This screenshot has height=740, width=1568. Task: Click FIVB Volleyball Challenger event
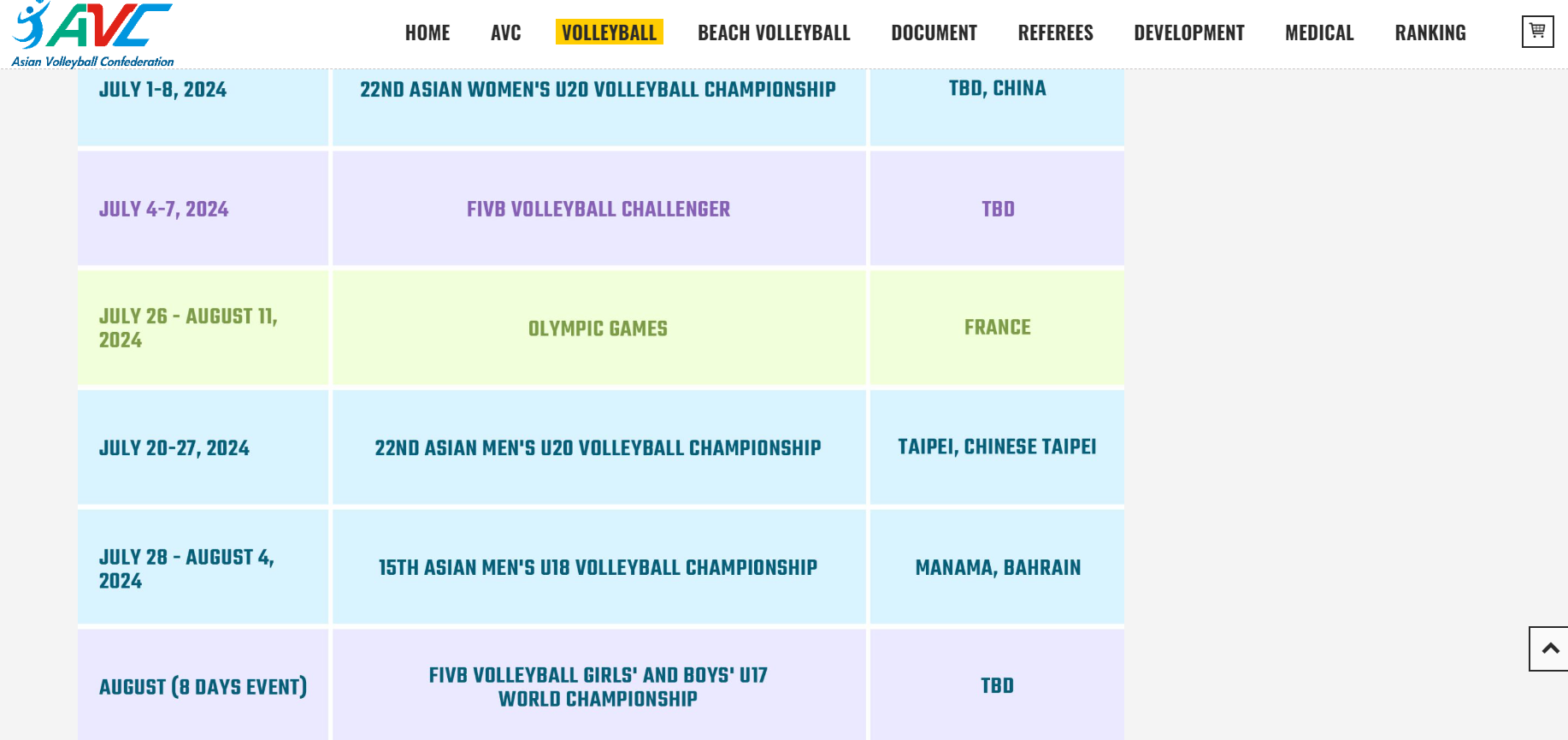click(x=598, y=210)
